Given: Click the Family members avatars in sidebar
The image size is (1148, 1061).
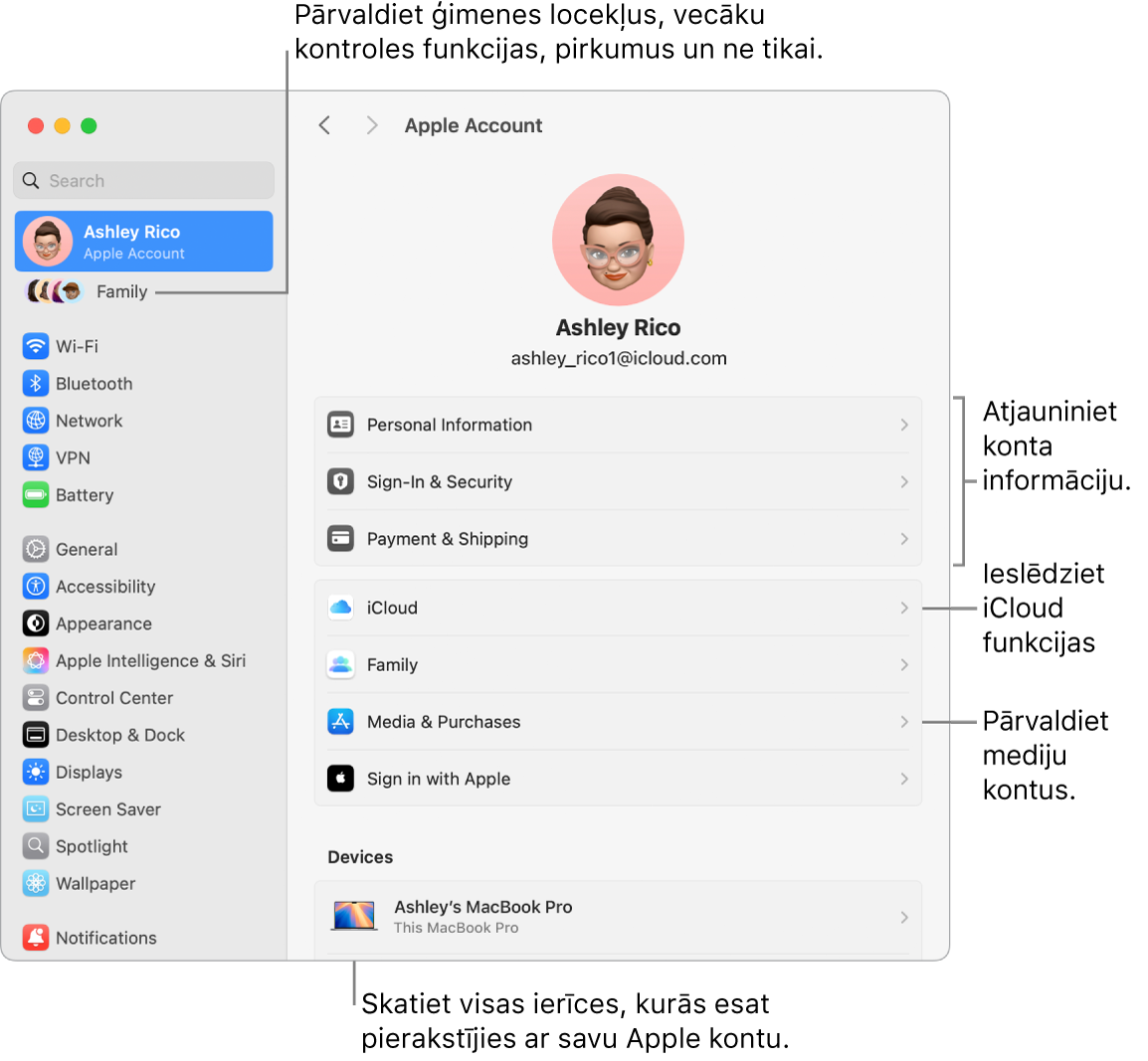Looking at the screenshot, I should coord(54,292).
